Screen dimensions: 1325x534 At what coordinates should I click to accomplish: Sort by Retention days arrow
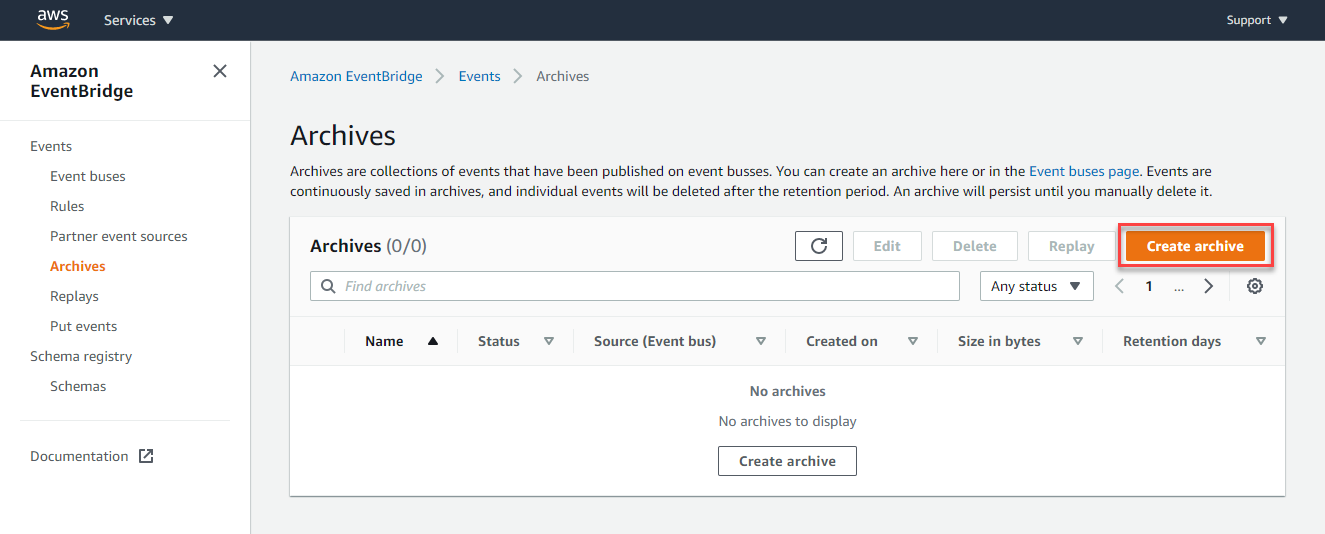tap(1261, 341)
